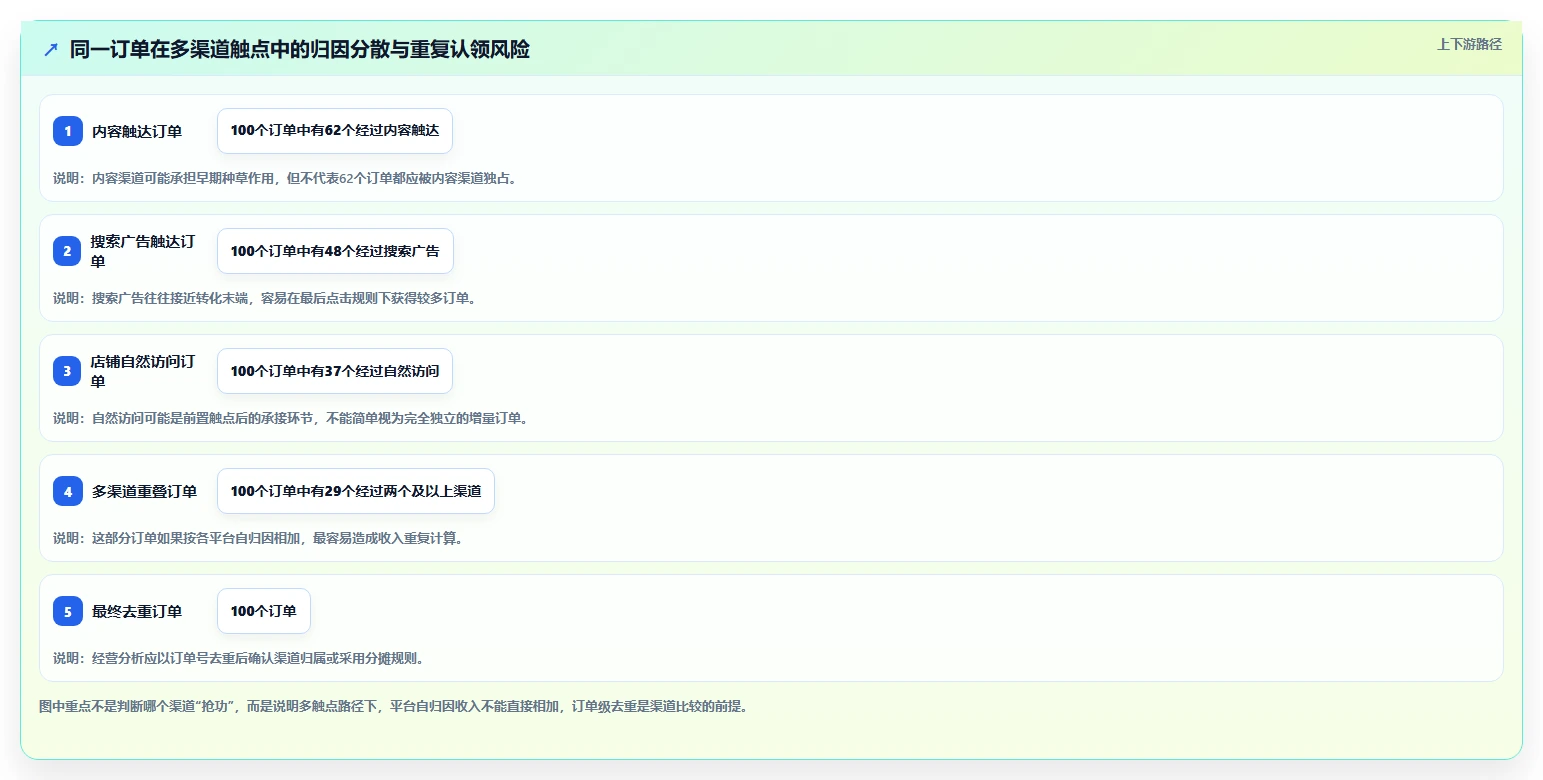Select the 多渠道重叠订单 label

(144, 491)
